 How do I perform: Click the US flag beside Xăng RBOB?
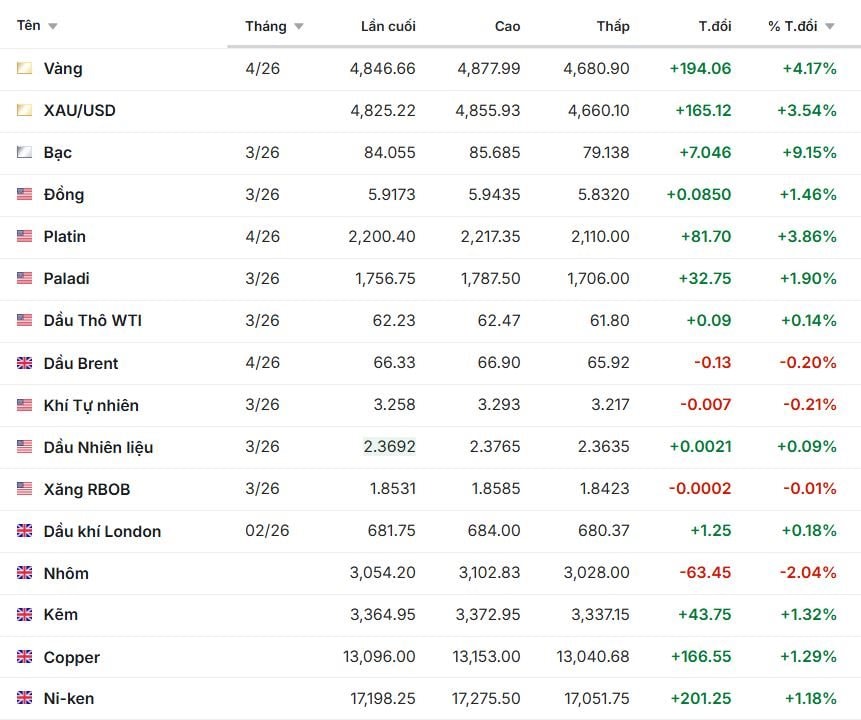[x=24, y=489]
